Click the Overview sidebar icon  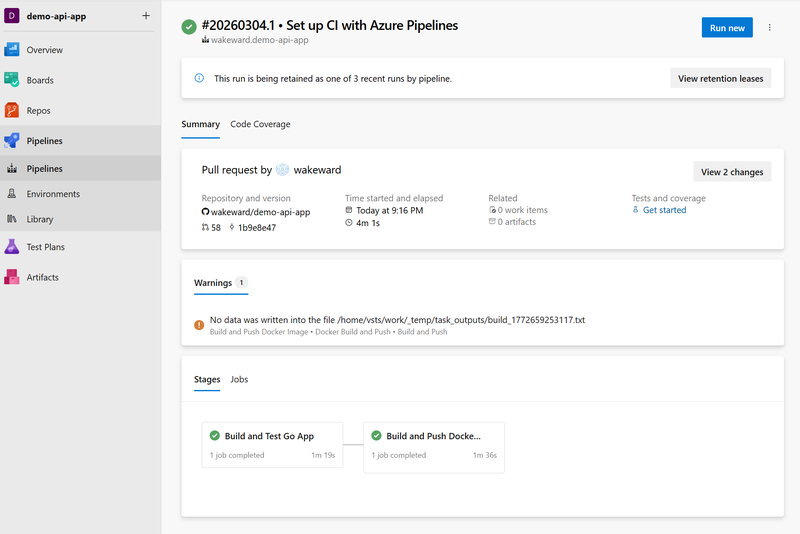(12, 49)
